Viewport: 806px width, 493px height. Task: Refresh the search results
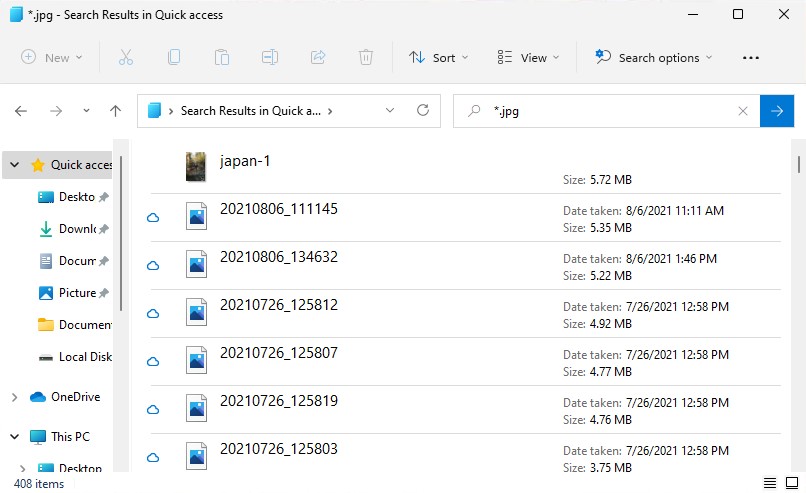point(423,110)
